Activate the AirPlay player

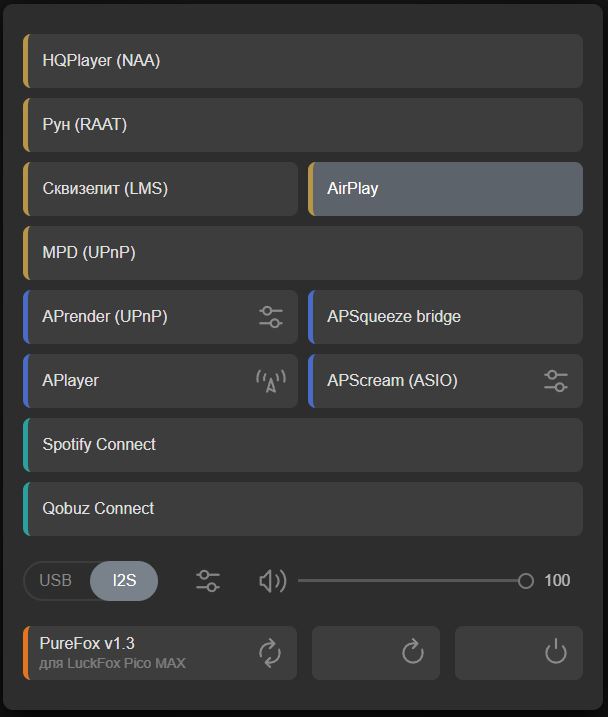pos(445,189)
